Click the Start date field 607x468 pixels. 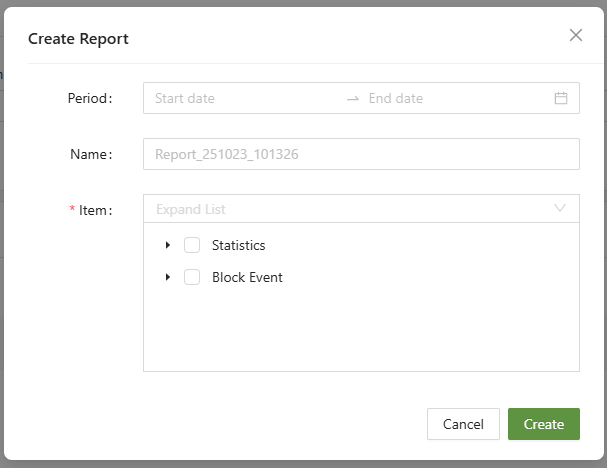point(240,98)
